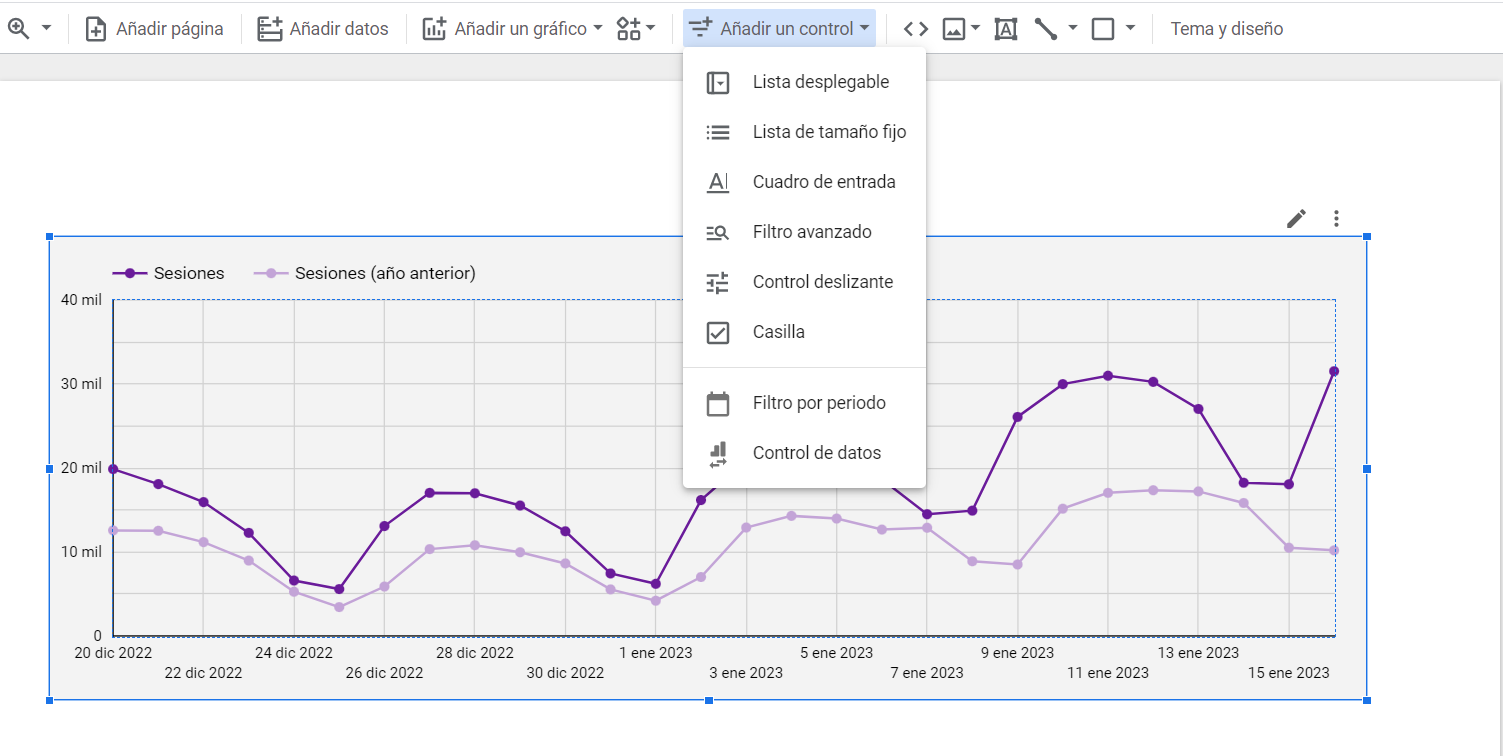Select Lista desplegable from the menu

(820, 82)
